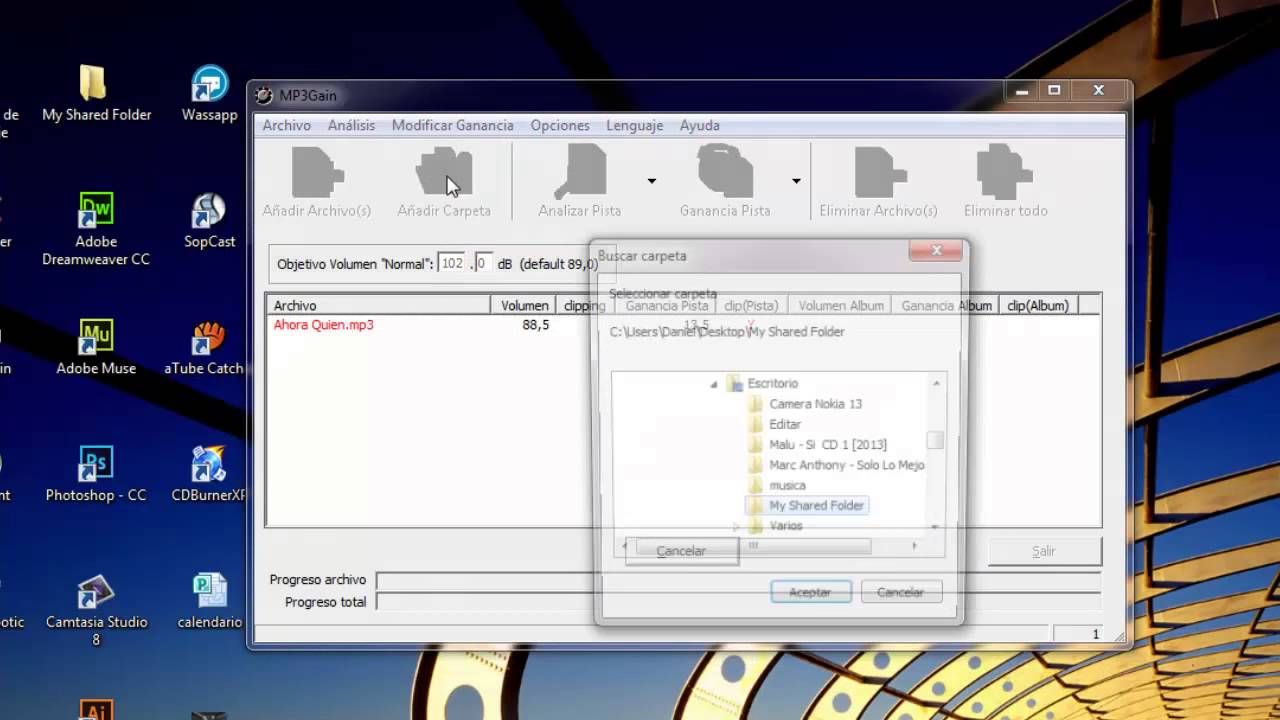Select the Photoshop - CC desktop icon
This screenshot has height=720, width=1280.
pyautogui.click(x=96, y=475)
